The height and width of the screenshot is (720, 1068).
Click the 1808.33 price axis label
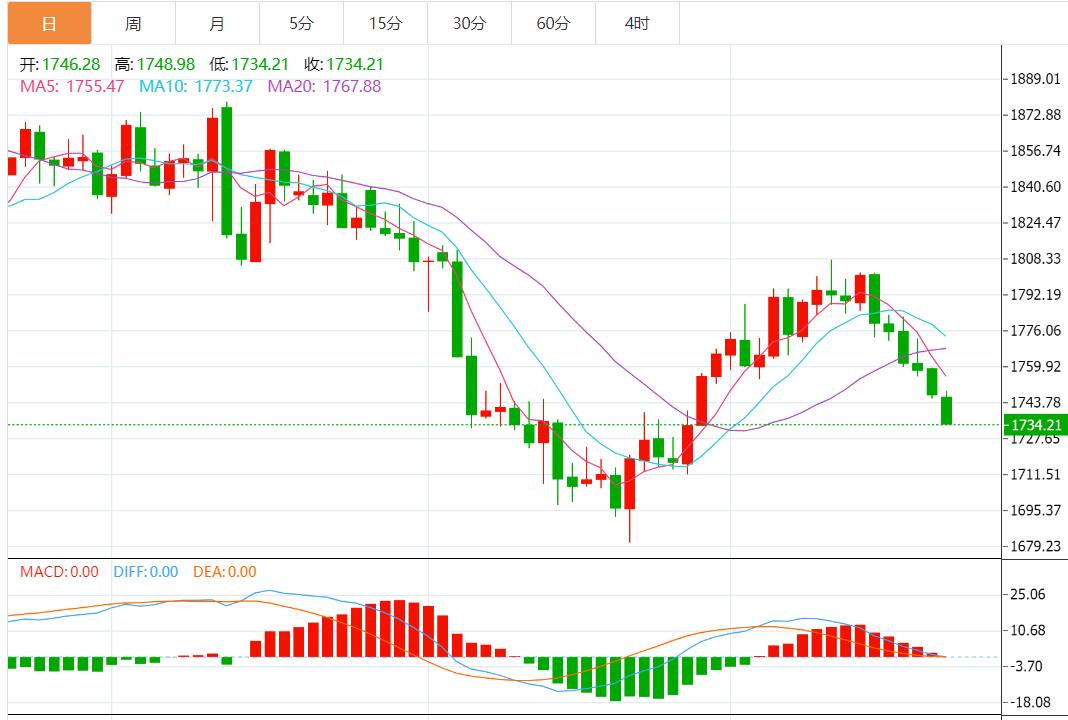[1035, 259]
